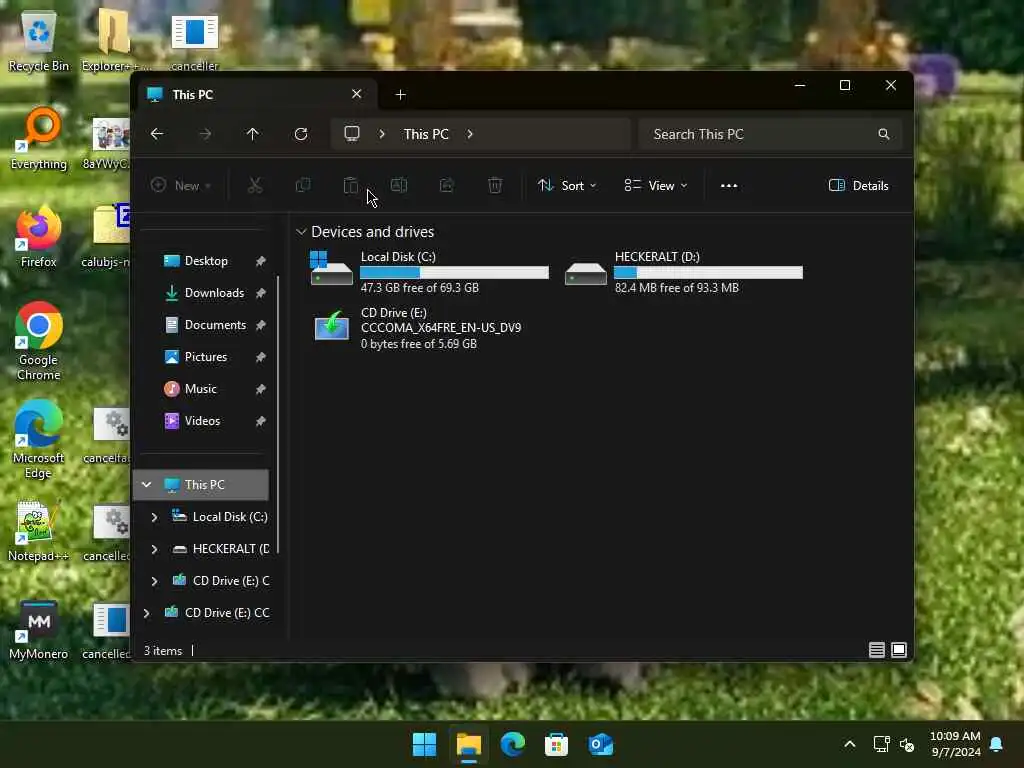This screenshot has height=768, width=1024.
Task: Unpin Pictures from Quick access
Action: click(x=261, y=357)
